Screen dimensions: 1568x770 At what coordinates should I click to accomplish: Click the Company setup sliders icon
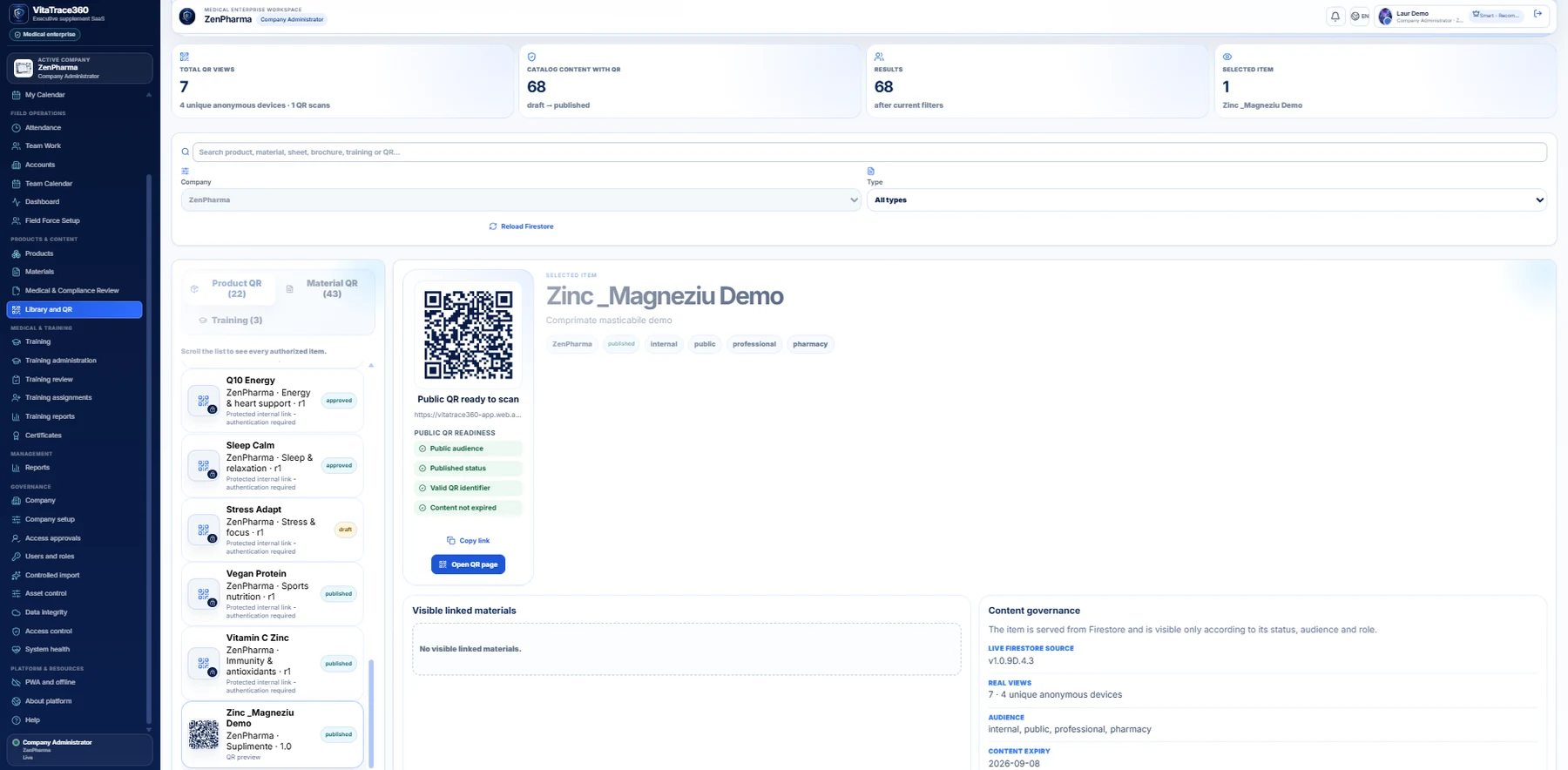16,519
